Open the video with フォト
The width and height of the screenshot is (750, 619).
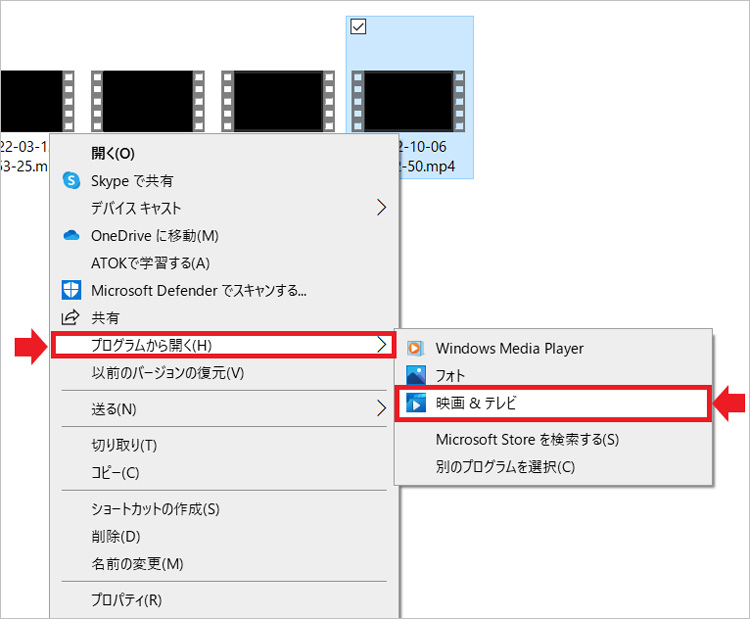click(553, 376)
